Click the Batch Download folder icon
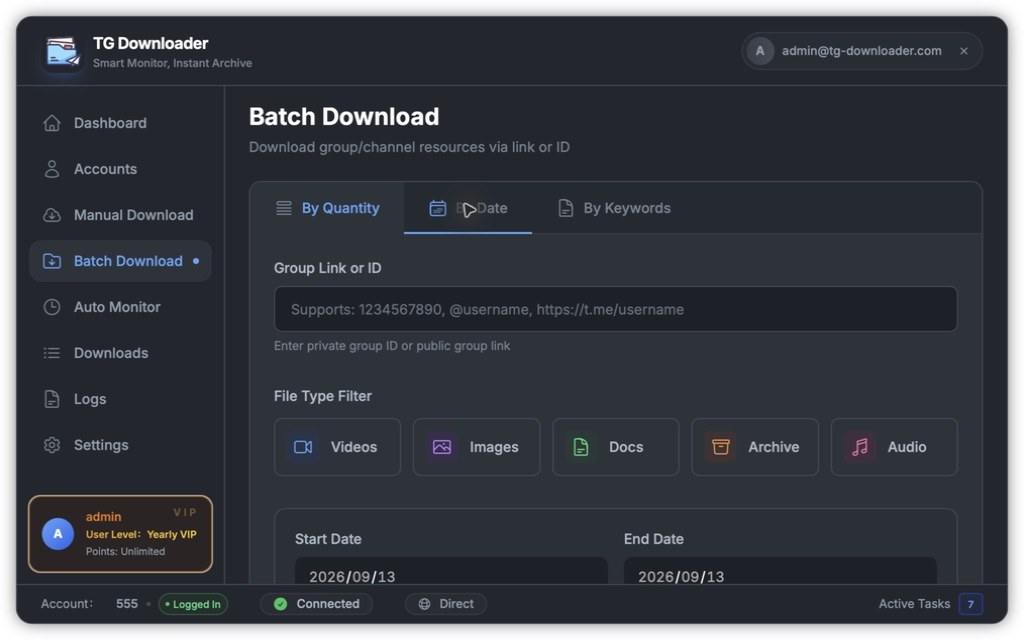 tap(52, 261)
